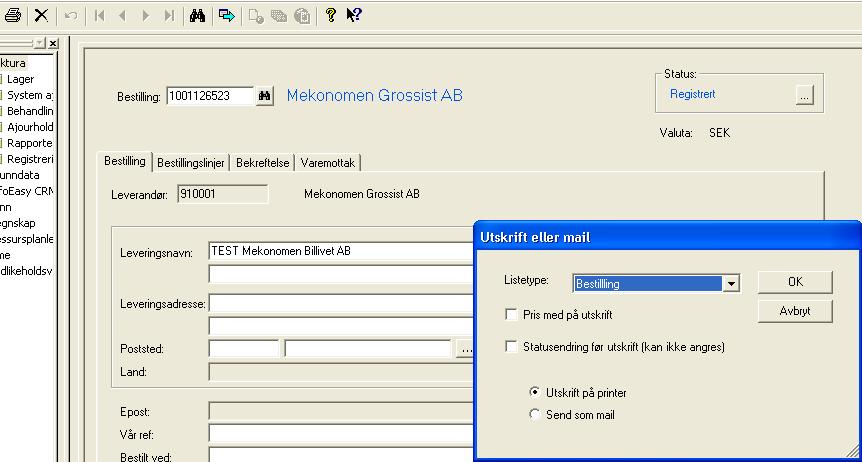Click the Registrert status text

tap(692, 94)
